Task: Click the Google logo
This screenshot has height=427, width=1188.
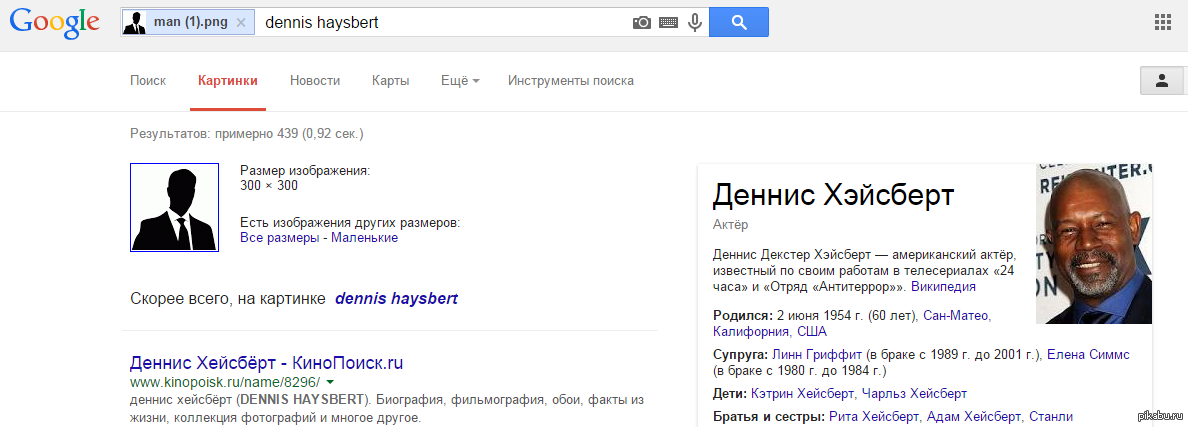Action: point(54,24)
